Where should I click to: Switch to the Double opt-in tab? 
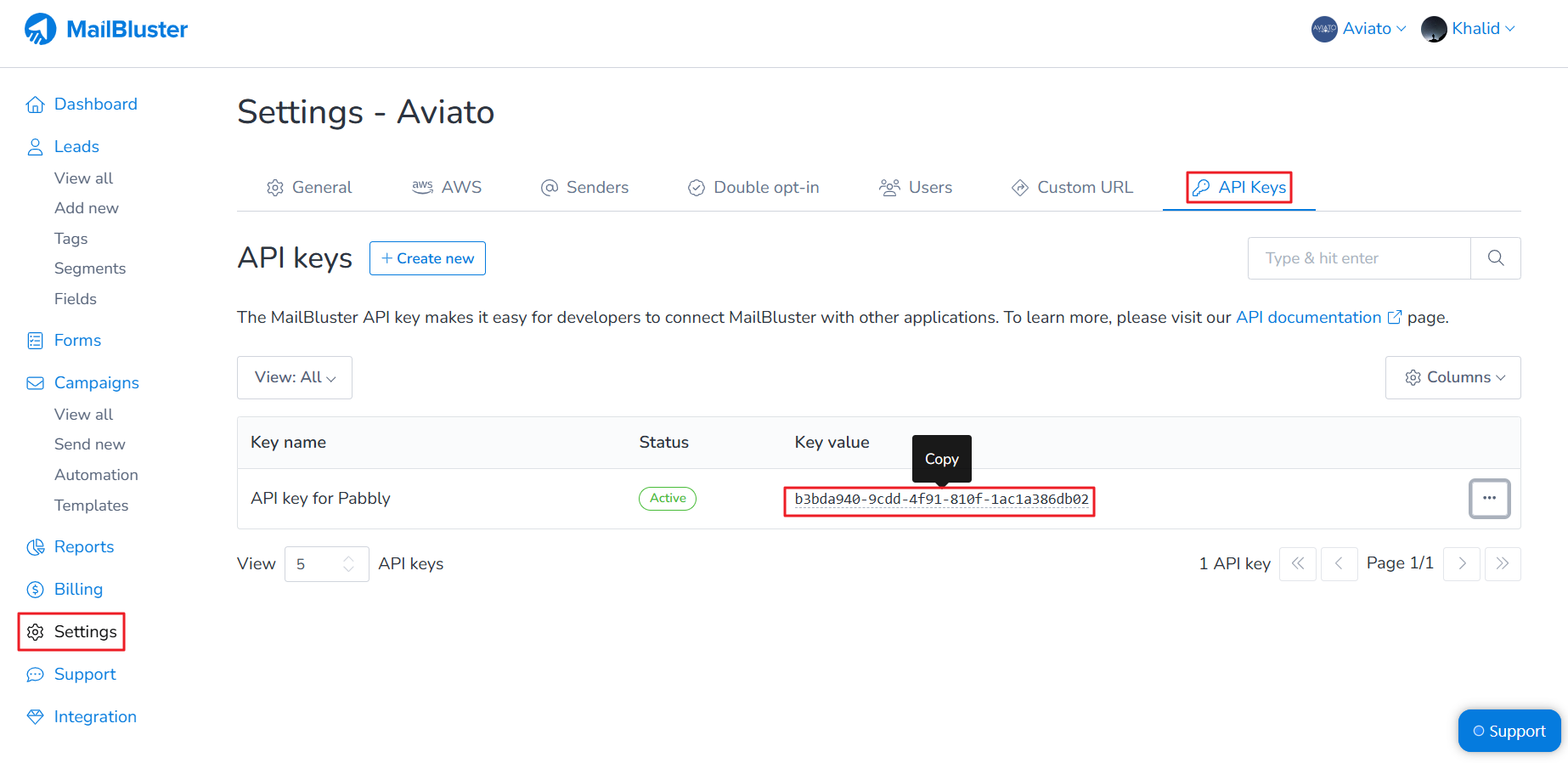(753, 188)
